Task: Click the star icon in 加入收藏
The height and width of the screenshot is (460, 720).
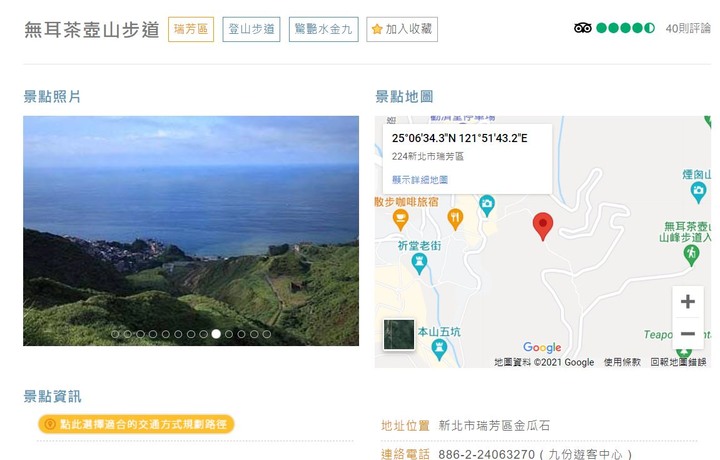Action: pyautogui.click(x=377, y=29)
